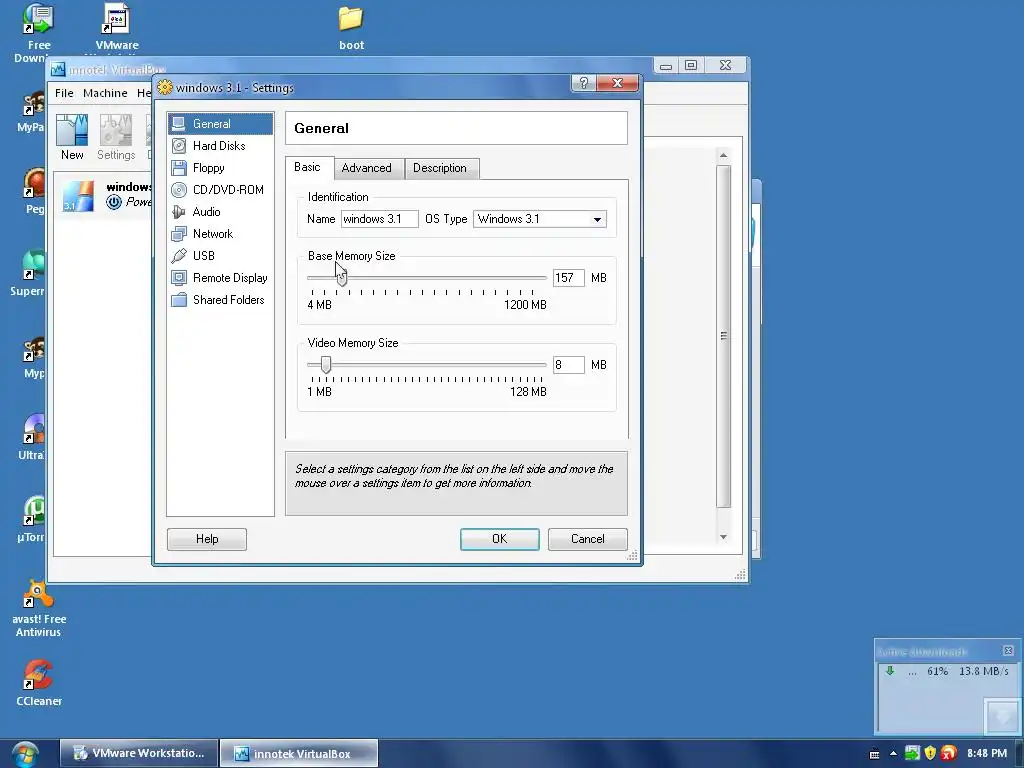Click the Cancel button
The height and width of the screenshot is (768, 1024).
point(588,539)
